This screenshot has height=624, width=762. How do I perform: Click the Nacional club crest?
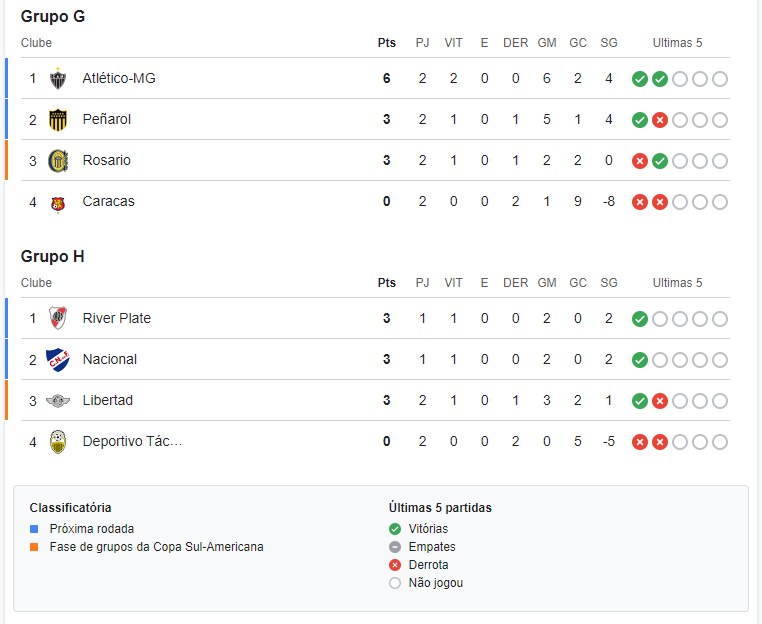(58, 360)
